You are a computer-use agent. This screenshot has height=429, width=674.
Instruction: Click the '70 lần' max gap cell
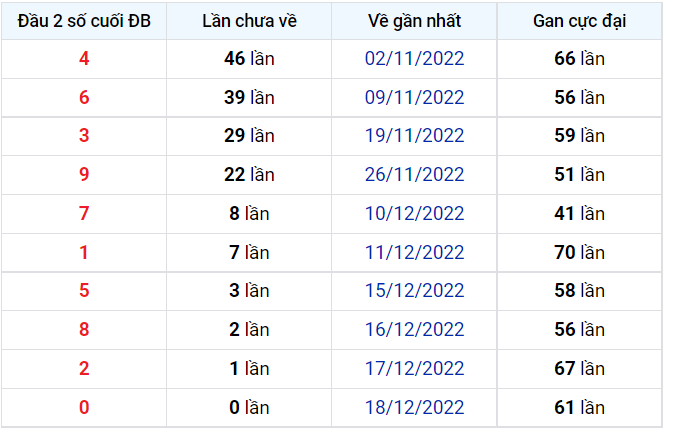coord(579,252)
